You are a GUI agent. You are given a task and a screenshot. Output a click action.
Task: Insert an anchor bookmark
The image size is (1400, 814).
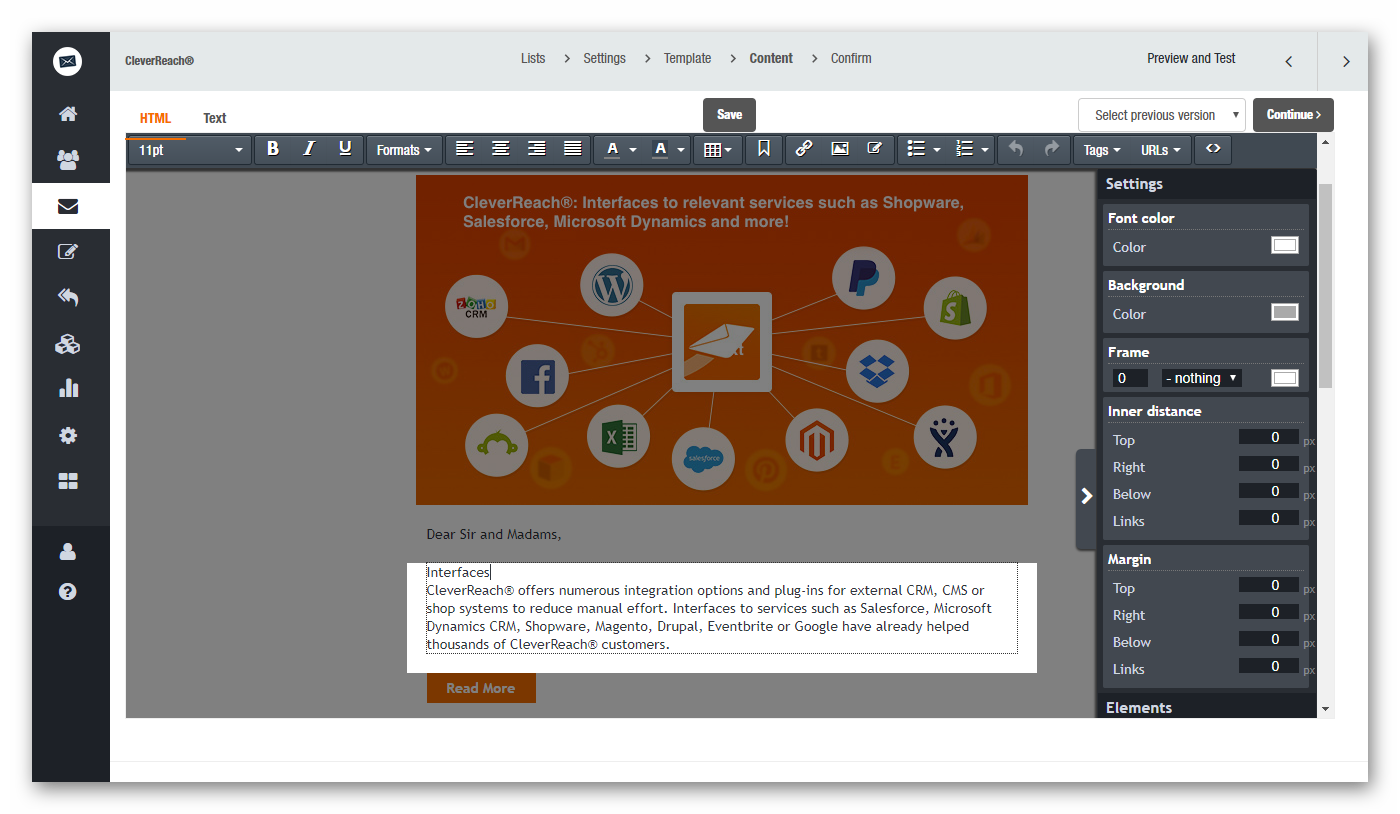tap(764, 149)
